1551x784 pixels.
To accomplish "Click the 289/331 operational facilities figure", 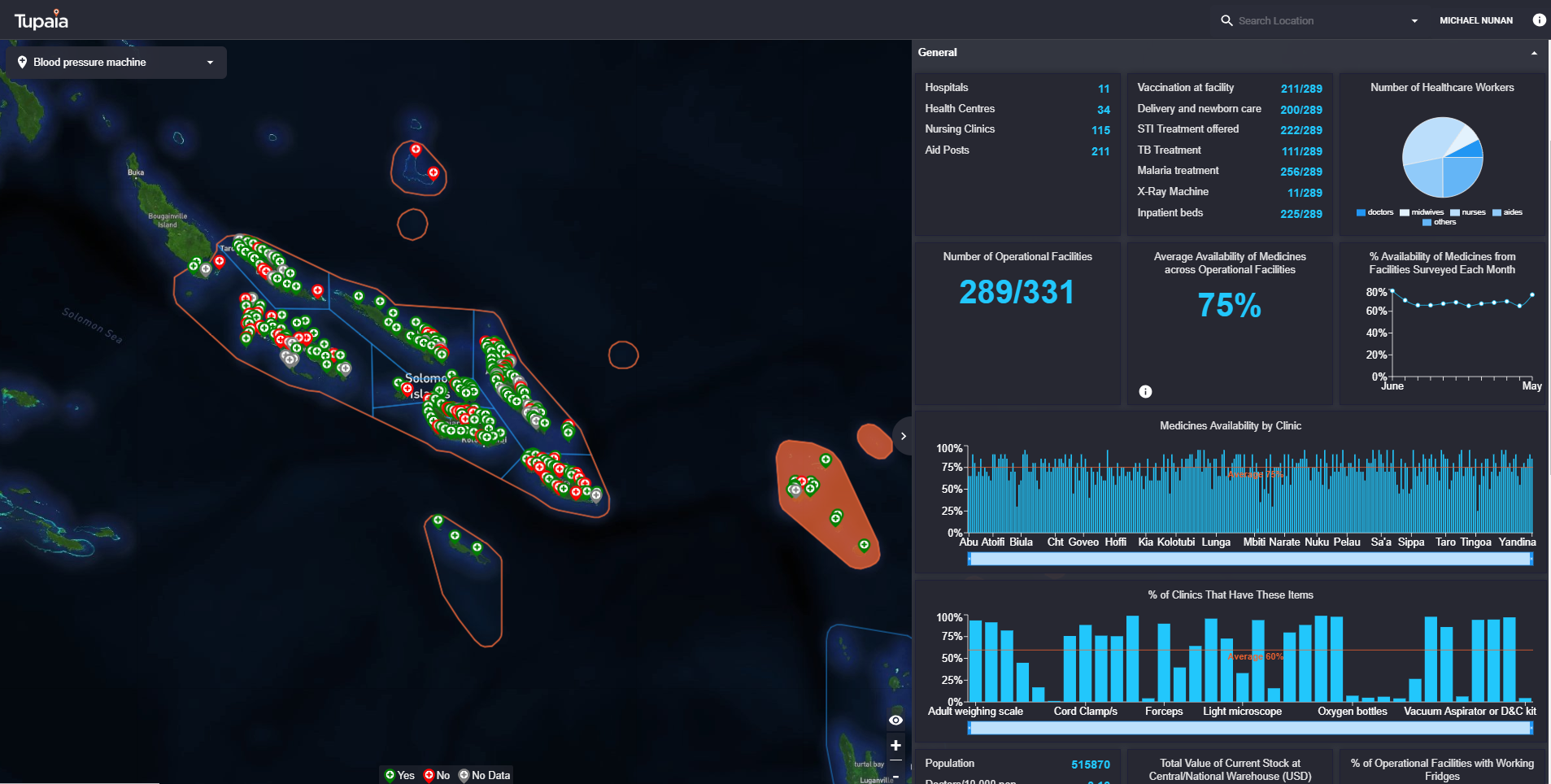I will [1017, 292].
